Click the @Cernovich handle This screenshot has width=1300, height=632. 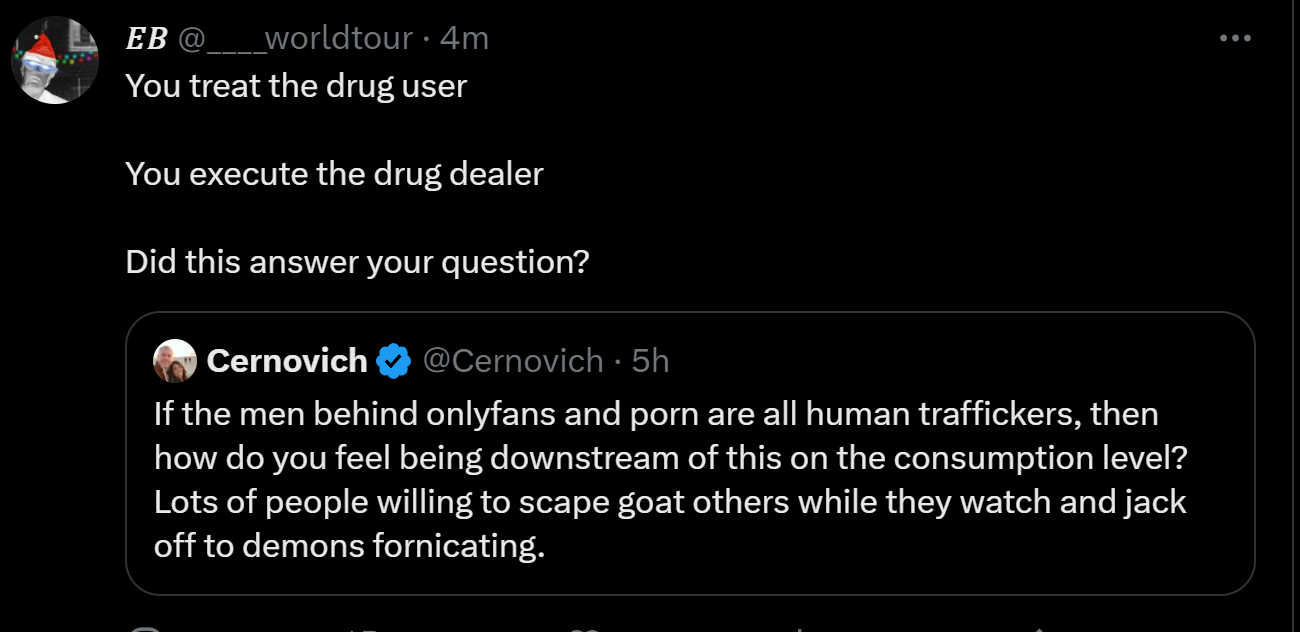[513, 361]
